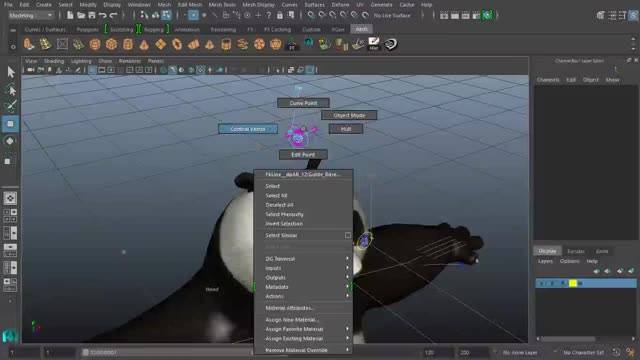This screenshot has height=360, width=640.
Task: Click the NVIDIA eye shelf icon
Action: click(390, 44)
